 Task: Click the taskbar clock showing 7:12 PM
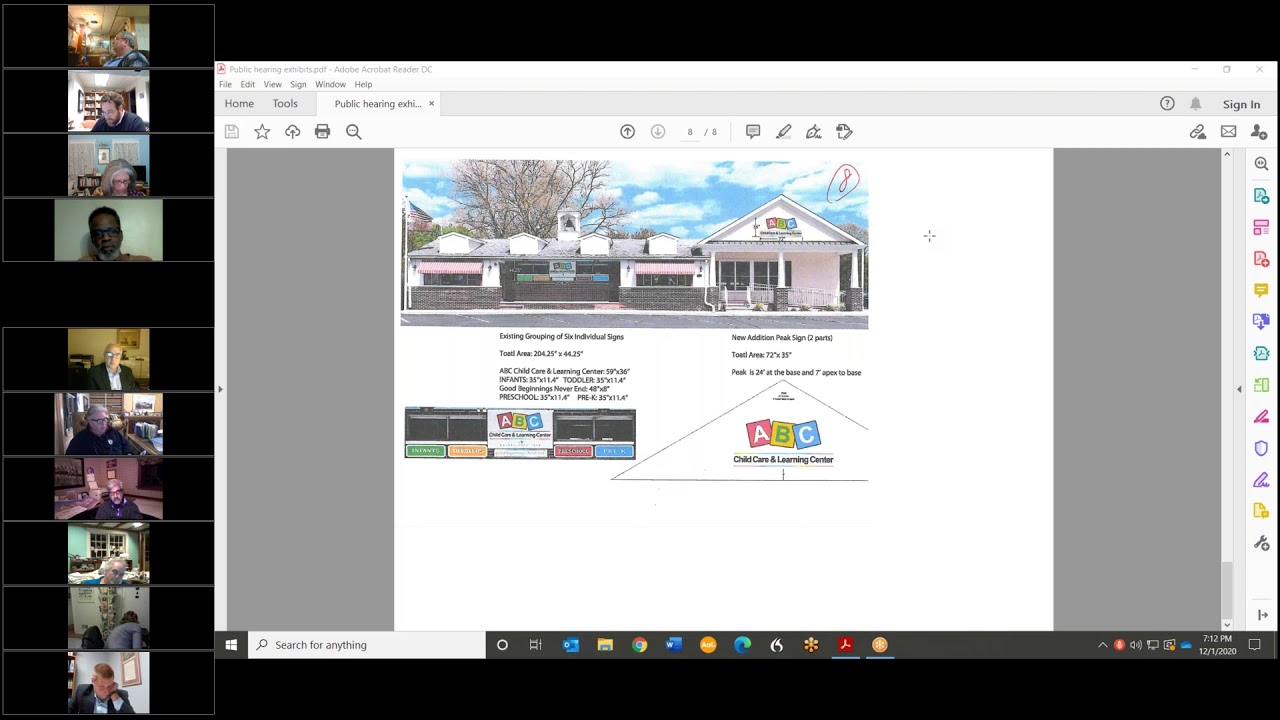point(1217,645)
